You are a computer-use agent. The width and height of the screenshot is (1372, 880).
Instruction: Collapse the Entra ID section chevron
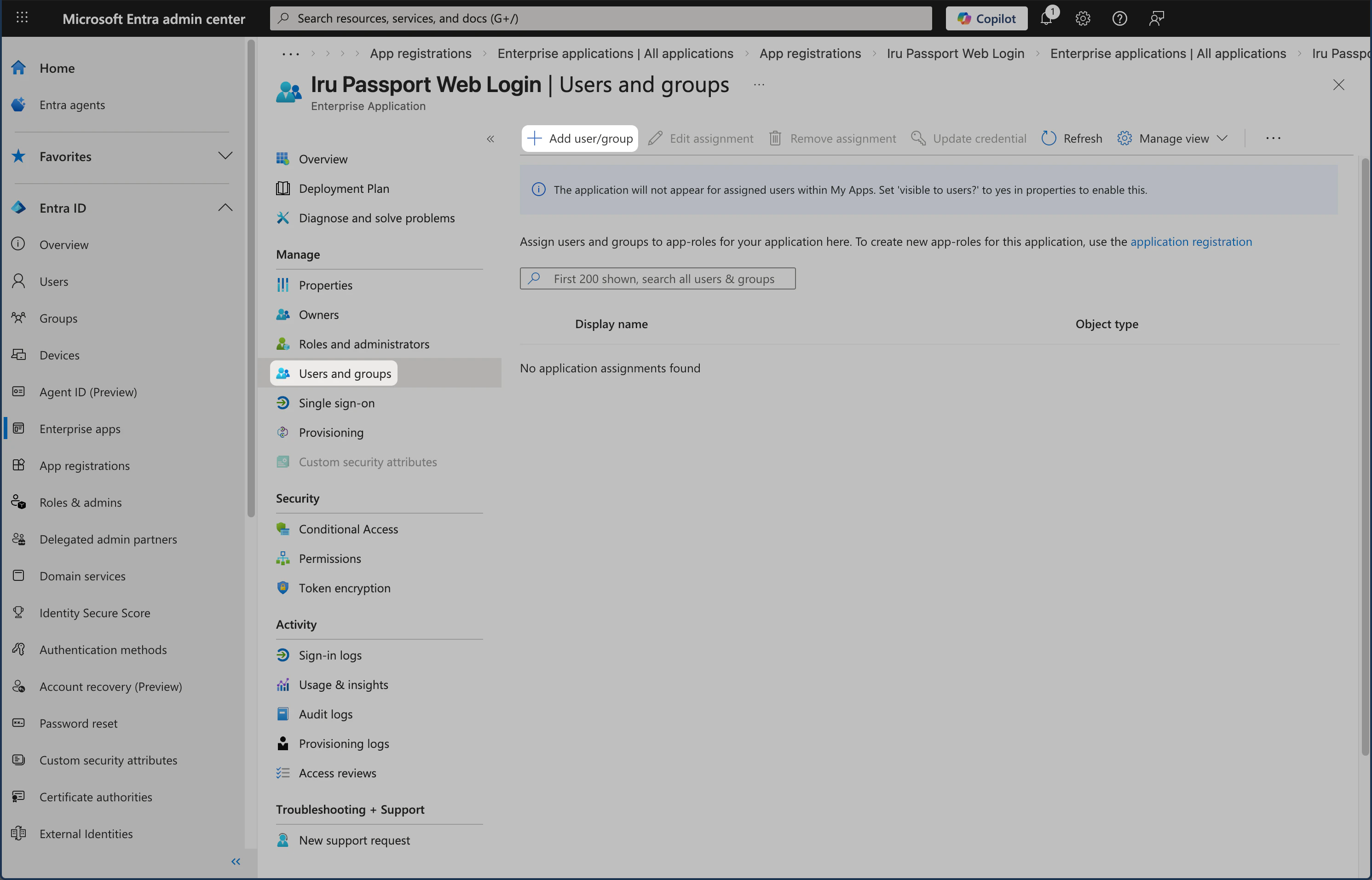(x=225, y=208)
